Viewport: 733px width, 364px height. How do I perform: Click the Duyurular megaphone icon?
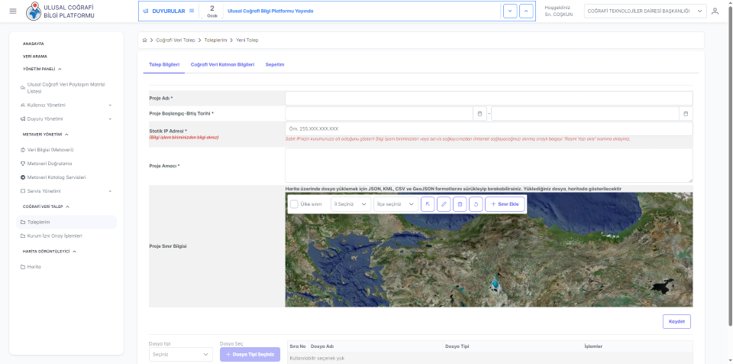(x=146, y=11)
